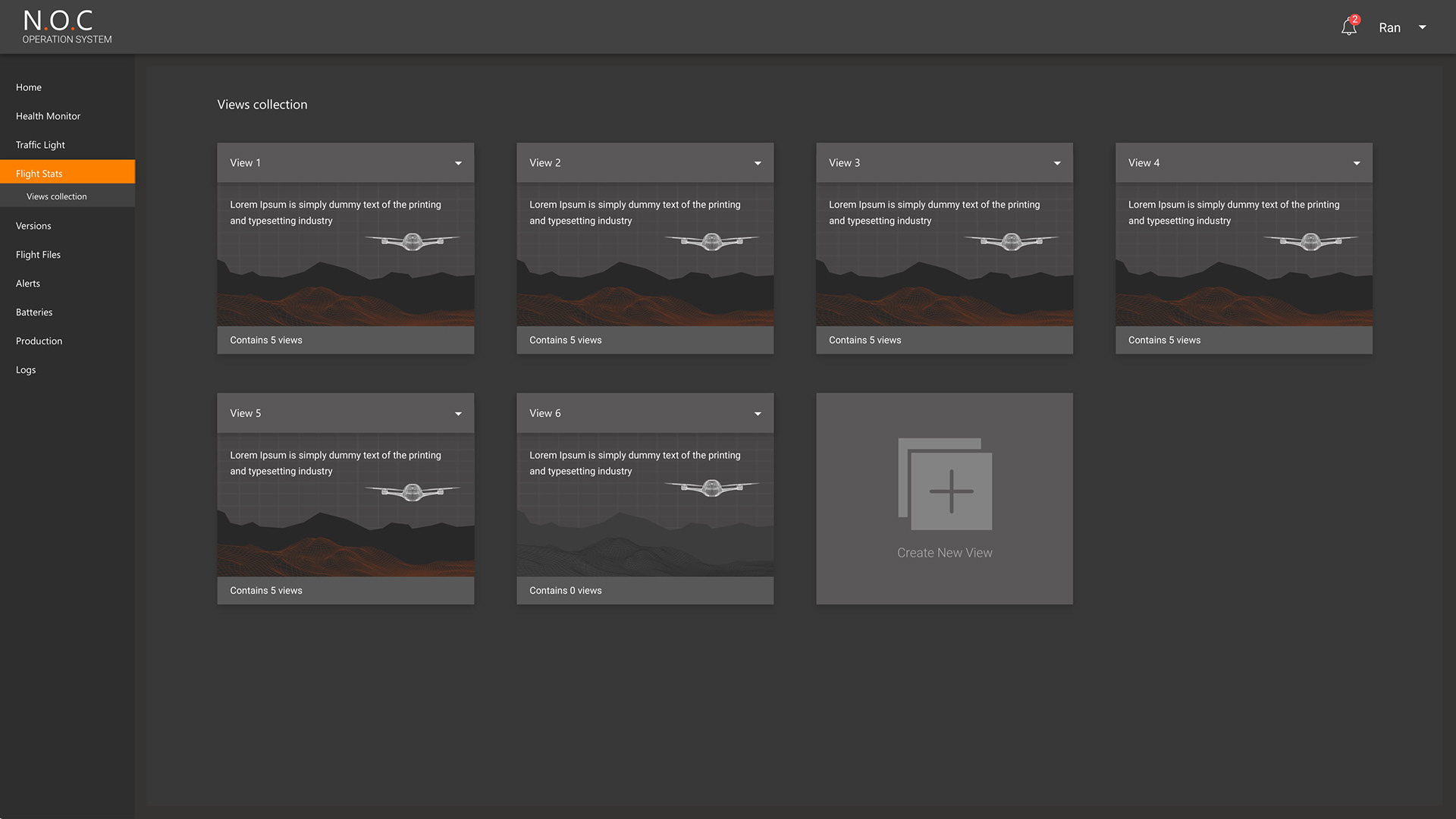Click the Ran username
Viewport: 1456px width, 819px height.
click(x=1389, y=27)
